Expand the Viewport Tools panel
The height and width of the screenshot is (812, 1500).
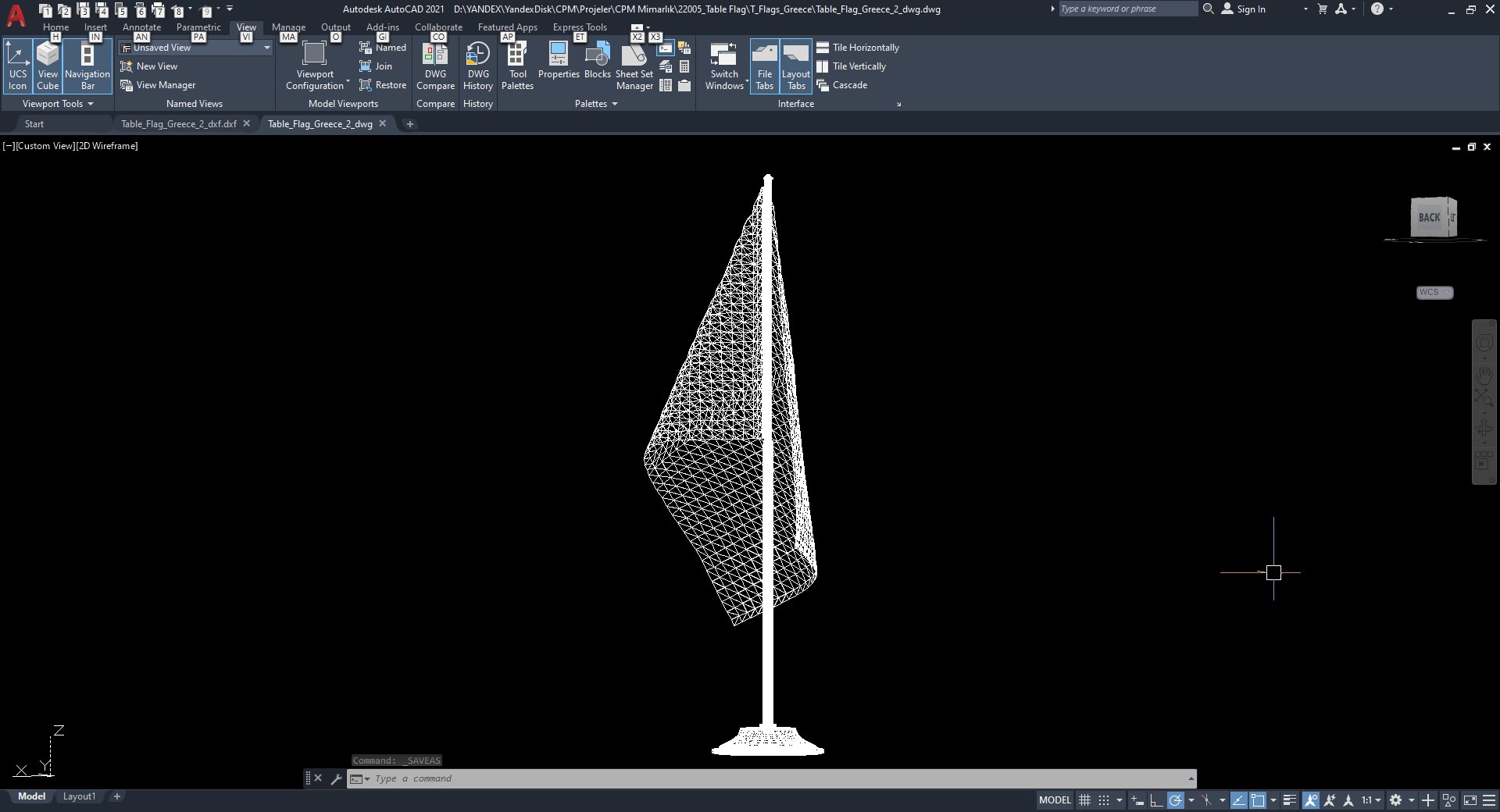coord(58,104)
